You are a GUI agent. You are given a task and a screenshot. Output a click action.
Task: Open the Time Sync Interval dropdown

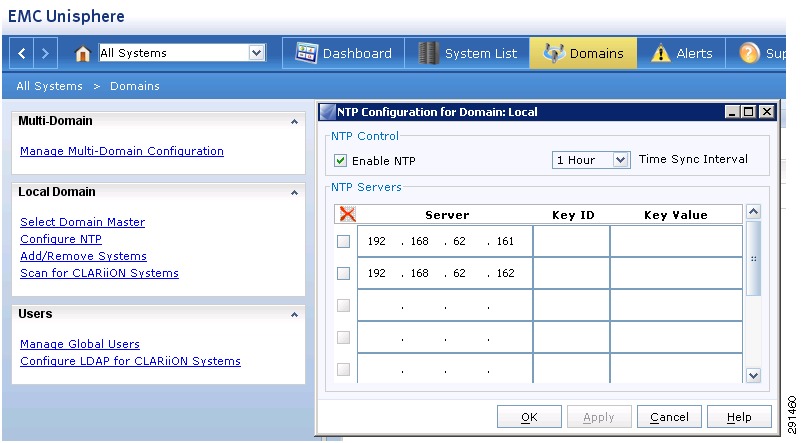pyautogui.click(x=591, y=160)
